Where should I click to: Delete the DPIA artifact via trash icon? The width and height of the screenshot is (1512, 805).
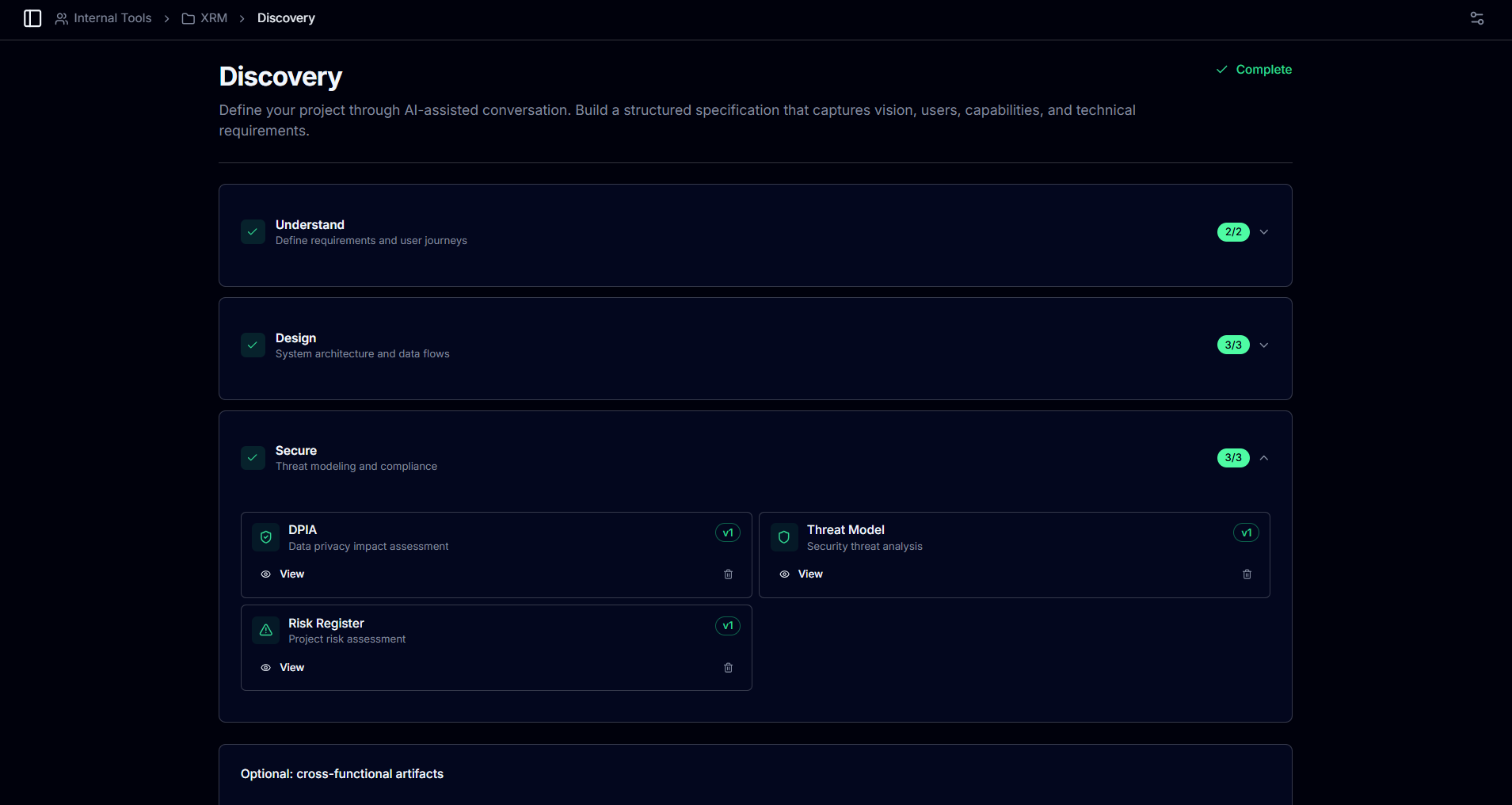pos(729,574)
